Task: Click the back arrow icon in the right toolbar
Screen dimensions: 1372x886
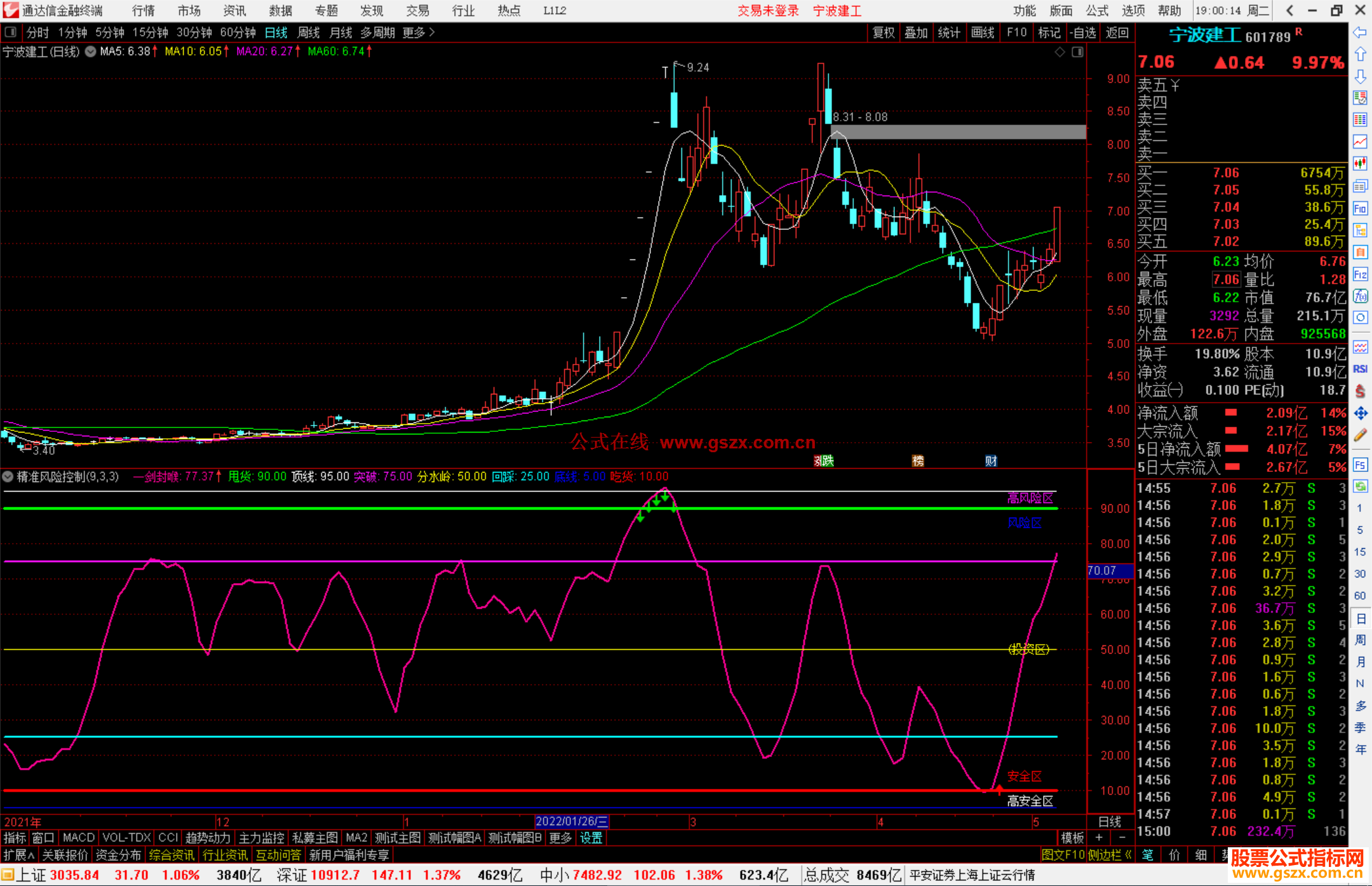Action: pyautogui.click(x=1360, y=32)
